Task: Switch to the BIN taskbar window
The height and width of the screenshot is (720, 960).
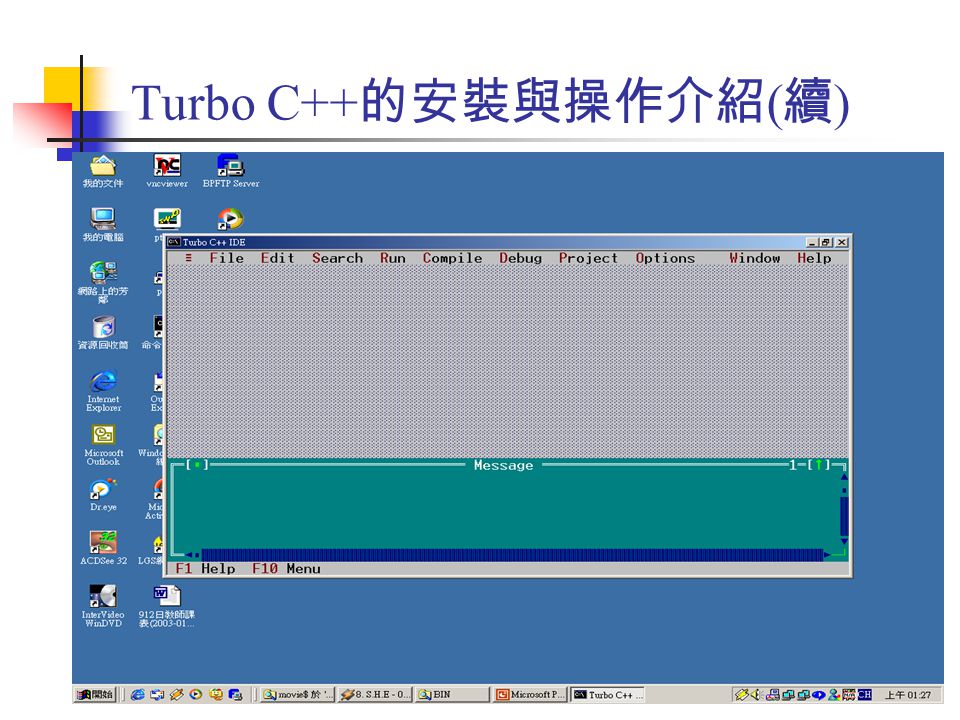Action: pyautogui.click(x=453, y=694)
